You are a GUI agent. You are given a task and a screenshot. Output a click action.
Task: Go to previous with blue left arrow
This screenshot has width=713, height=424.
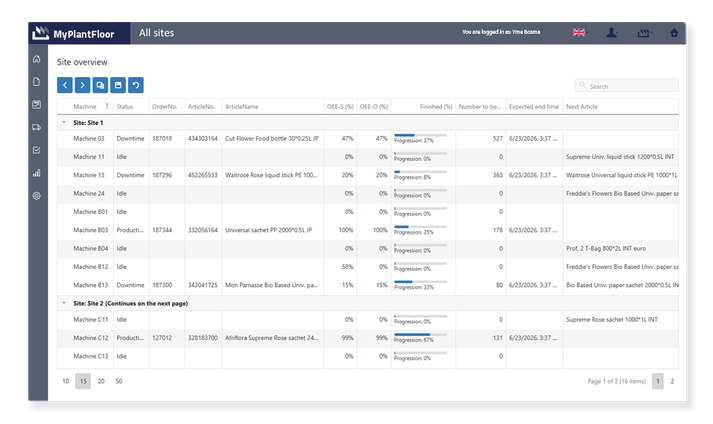pos(65,85)
